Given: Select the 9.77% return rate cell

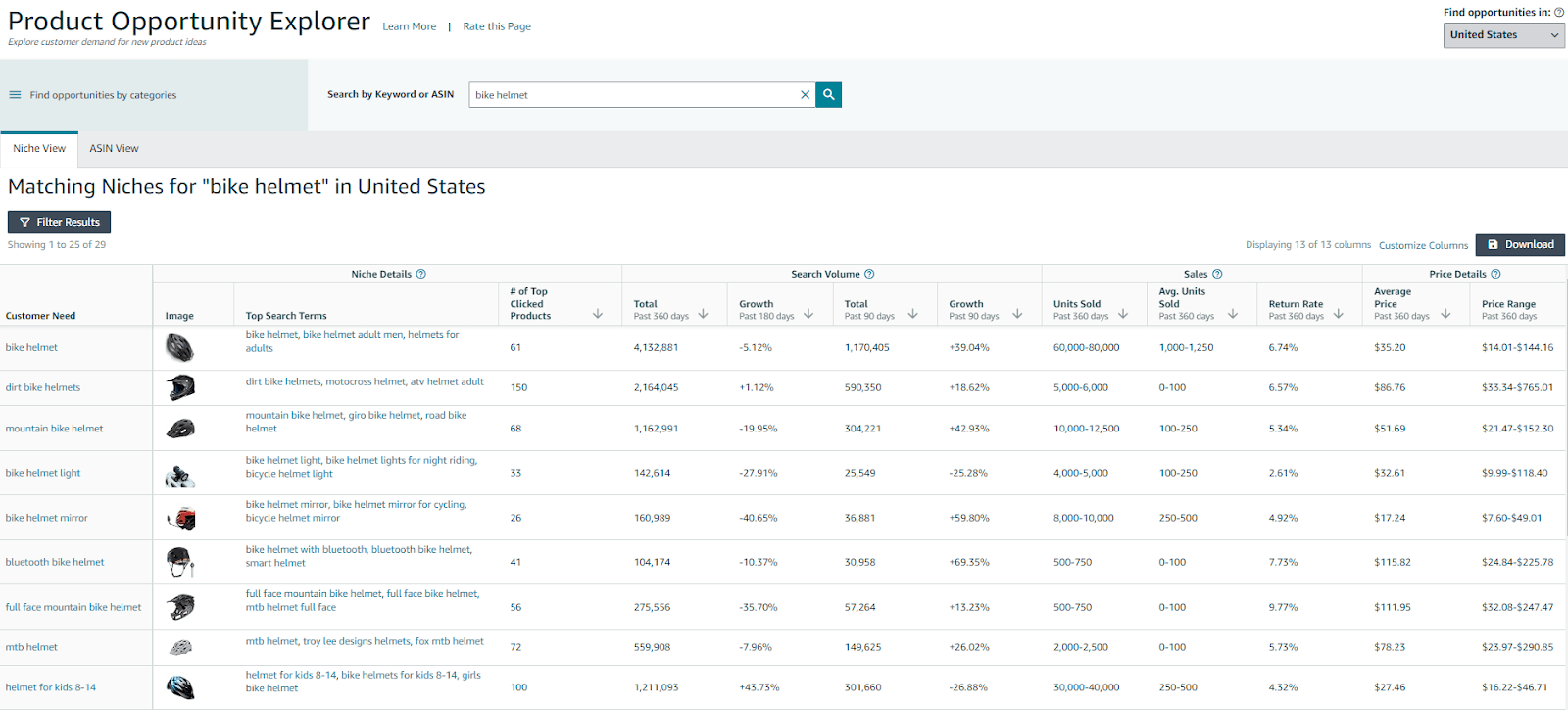Looking at the screenshot, I should pyautogui.click(x=1283, y=607).
